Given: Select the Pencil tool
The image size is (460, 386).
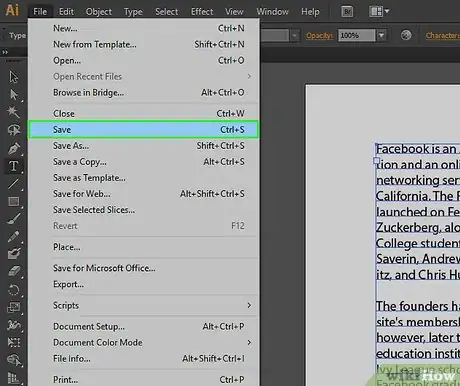Looking at the screenshot, I should pos(14,236).
